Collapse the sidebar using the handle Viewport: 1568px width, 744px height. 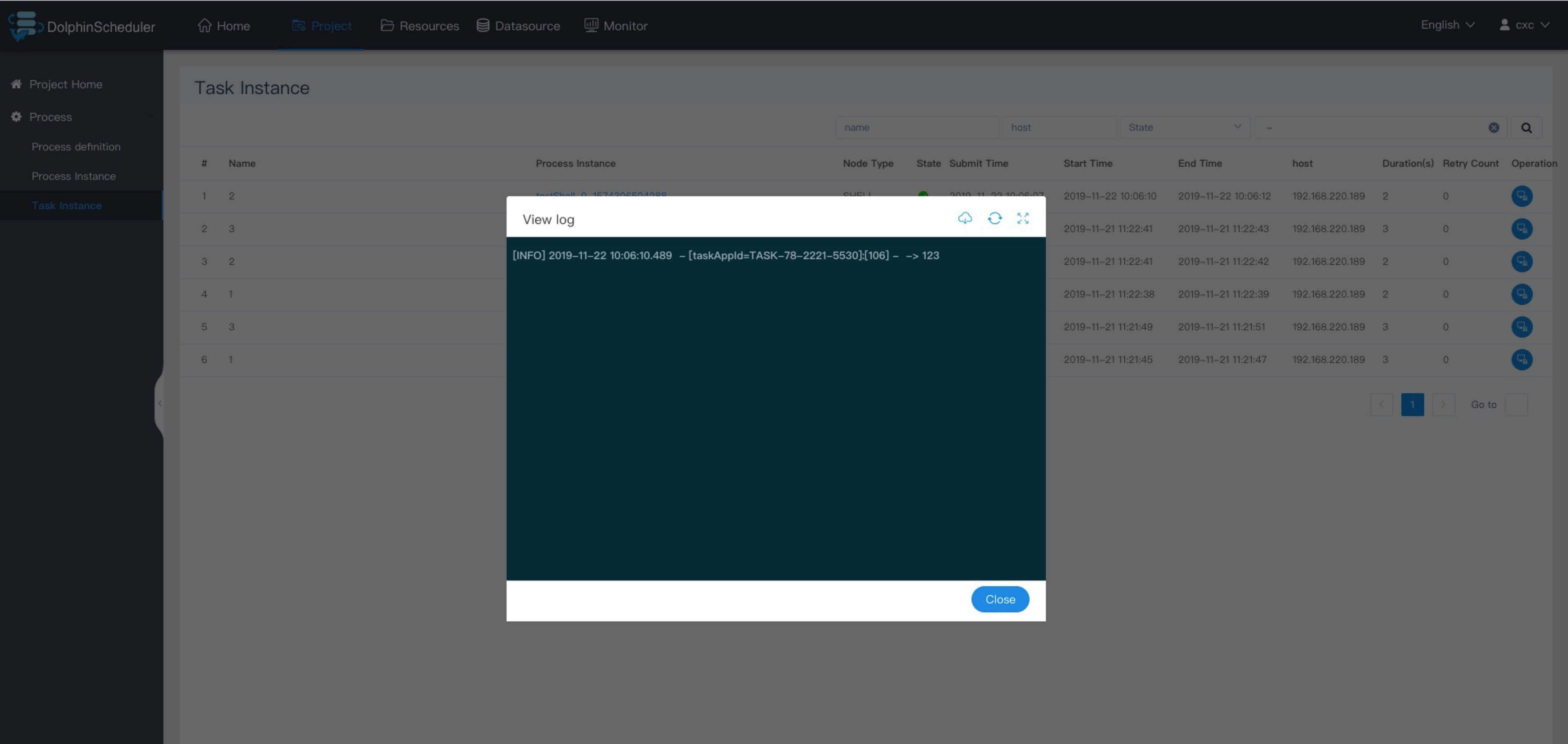(159, 403)
